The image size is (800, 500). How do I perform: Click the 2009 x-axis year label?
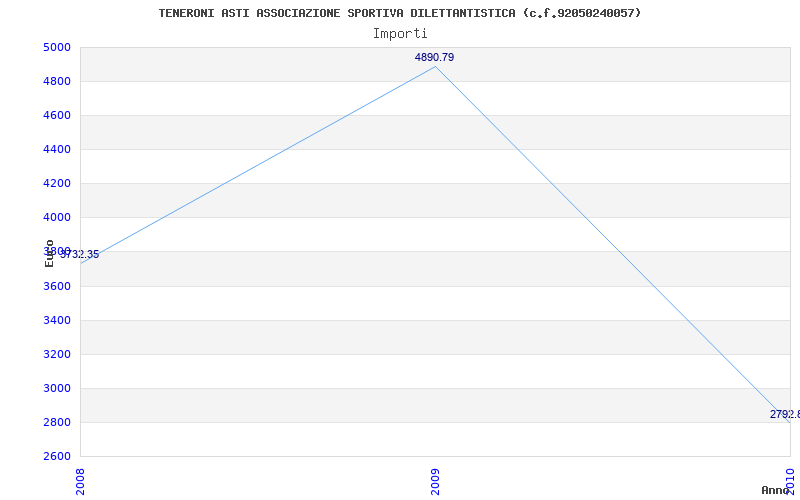tap(435, 482)
